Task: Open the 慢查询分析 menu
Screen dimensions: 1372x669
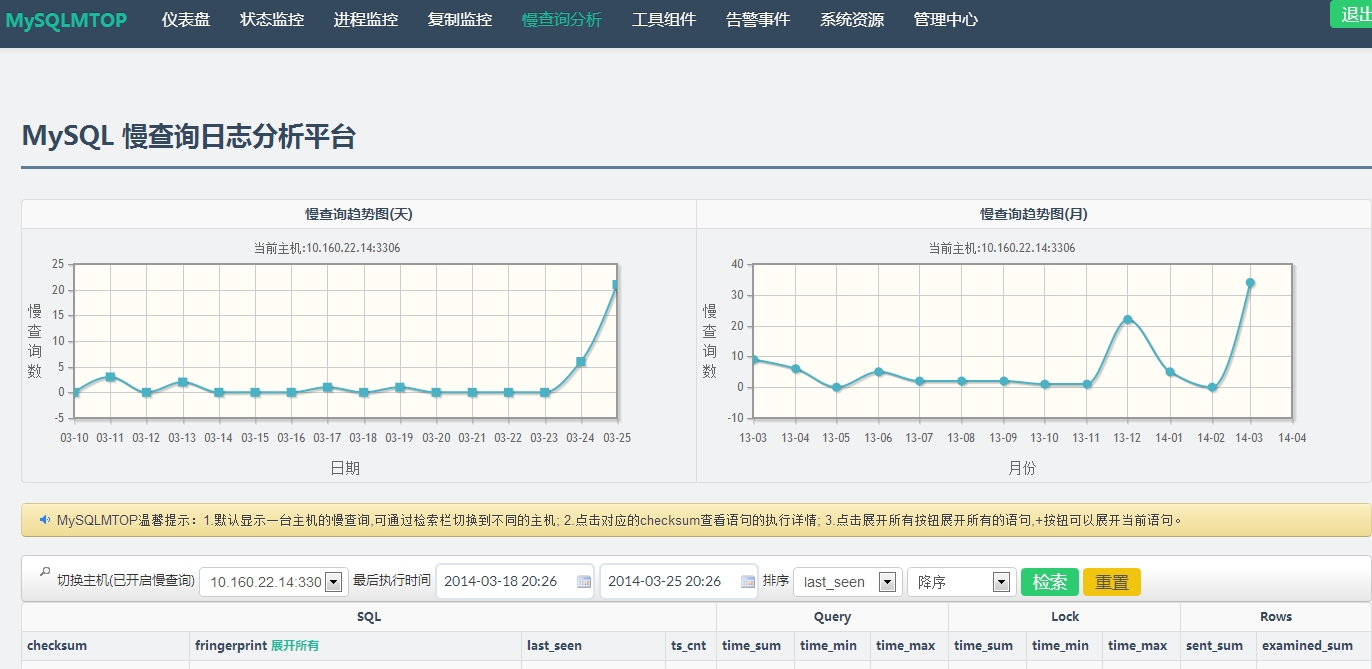Action: [x=562, y=19]
